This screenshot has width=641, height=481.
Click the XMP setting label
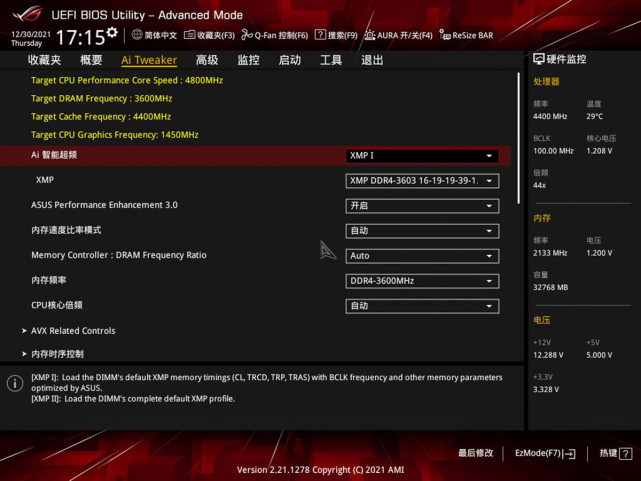pos(45,180)
